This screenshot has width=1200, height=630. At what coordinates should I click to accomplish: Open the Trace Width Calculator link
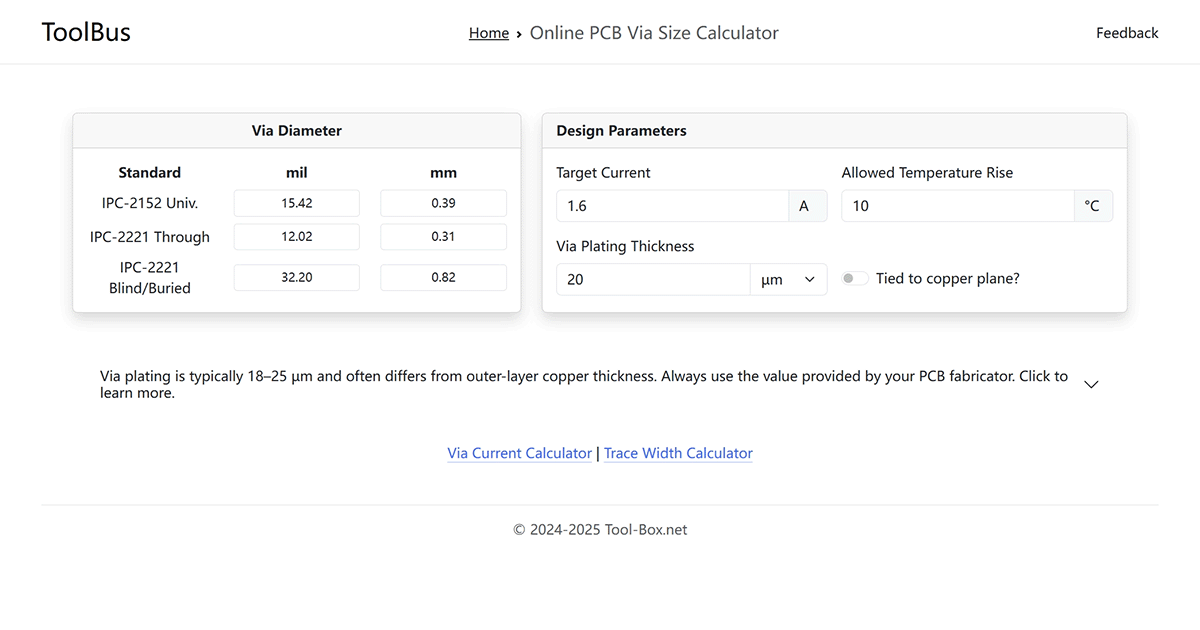(x=678, y=453)
